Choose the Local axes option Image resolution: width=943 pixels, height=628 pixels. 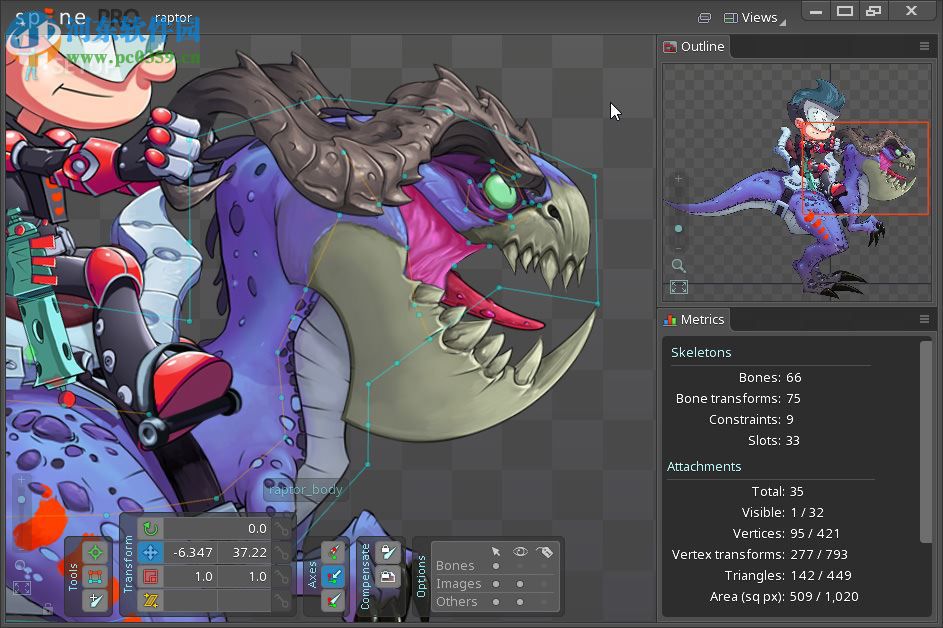(334, 552)
